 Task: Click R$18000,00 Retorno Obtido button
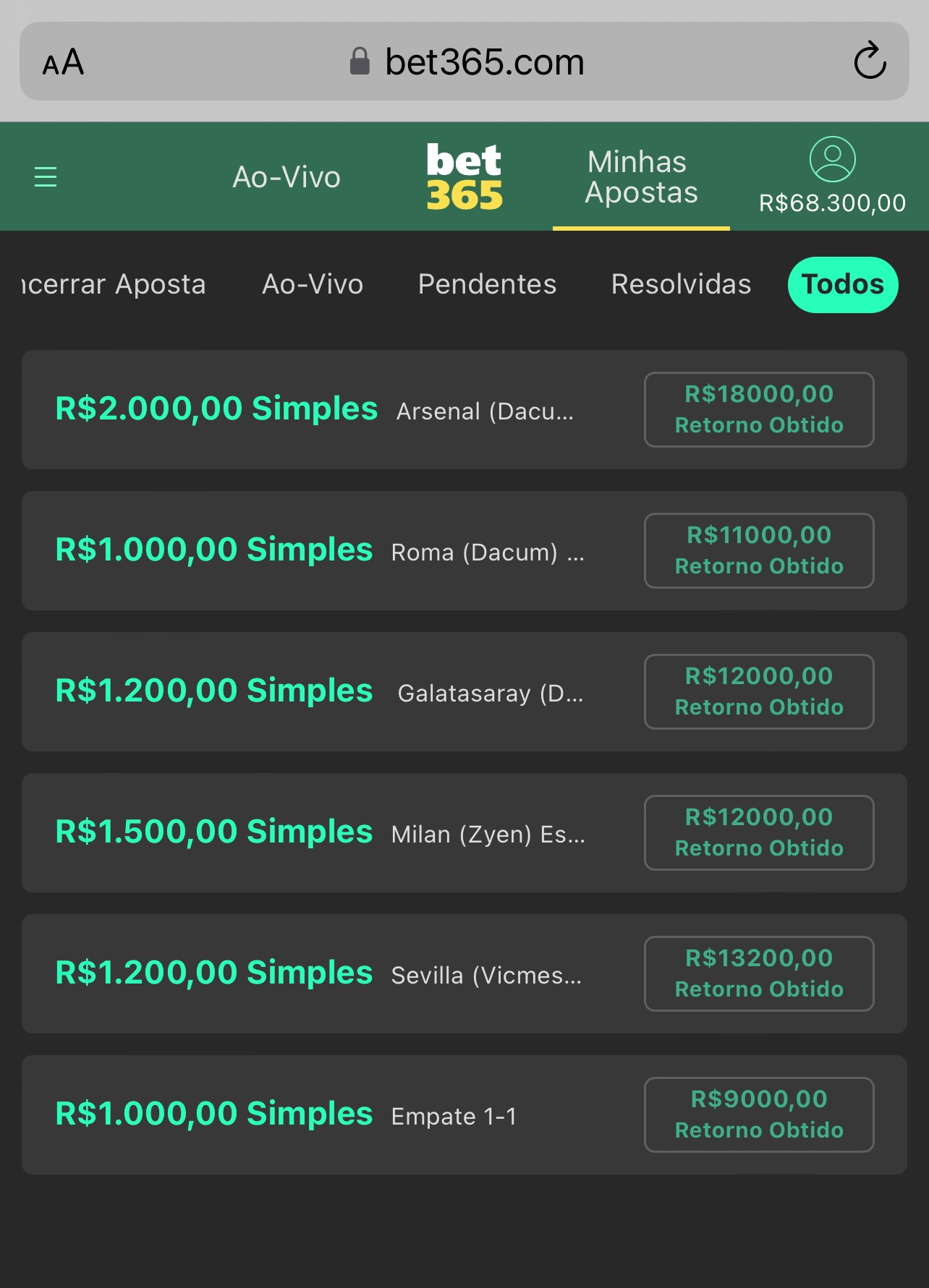759,409
